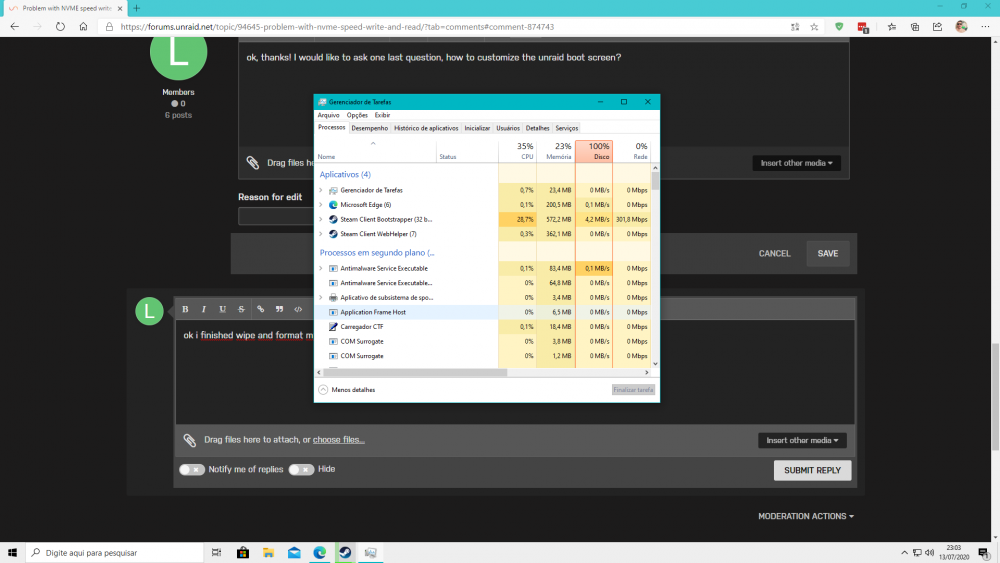The image size is (1000, 563).
Task: Expand Aplicativo de subsistema de spooler row
Action: 321,297
